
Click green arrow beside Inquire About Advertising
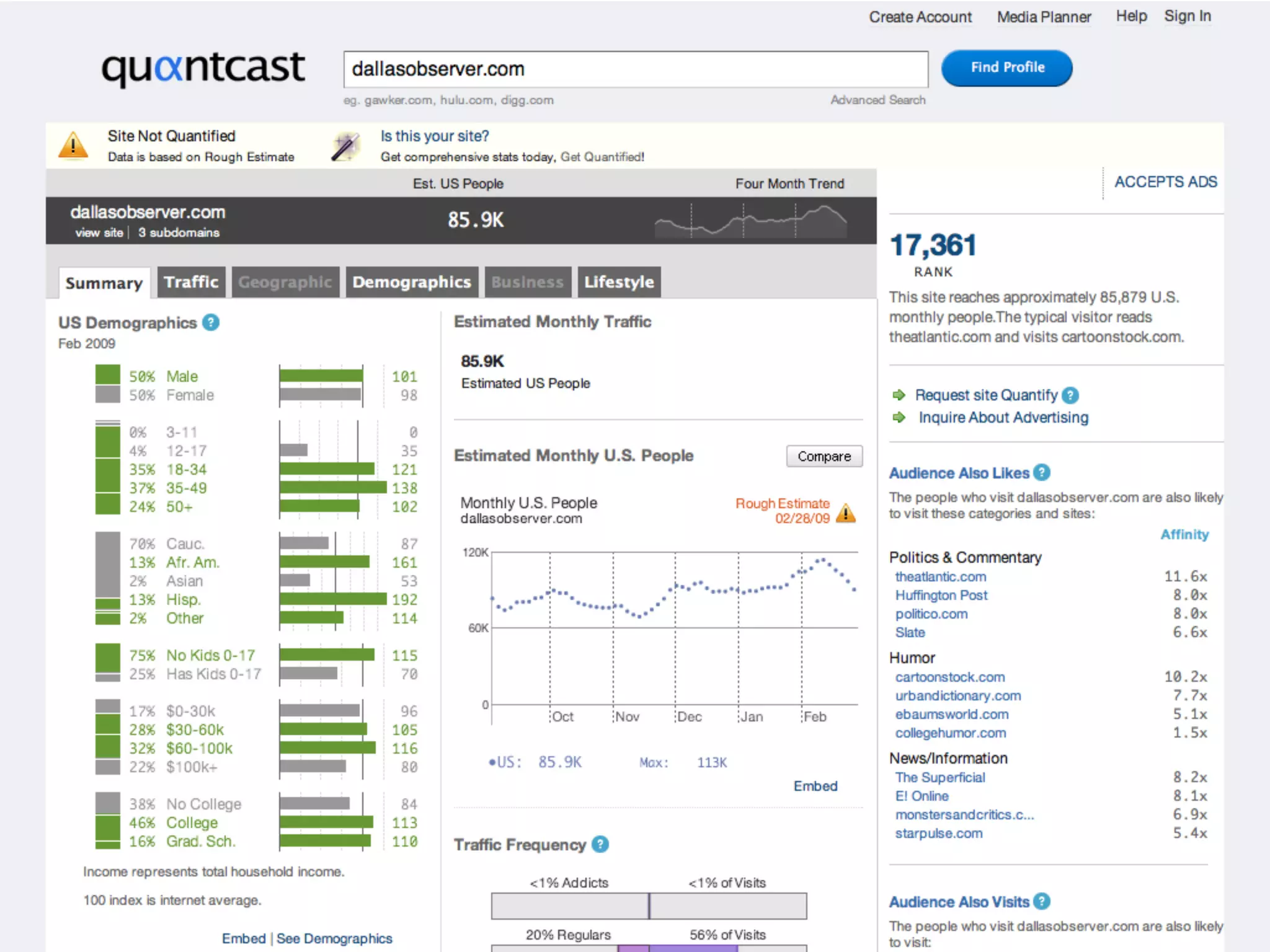[899, 418]
